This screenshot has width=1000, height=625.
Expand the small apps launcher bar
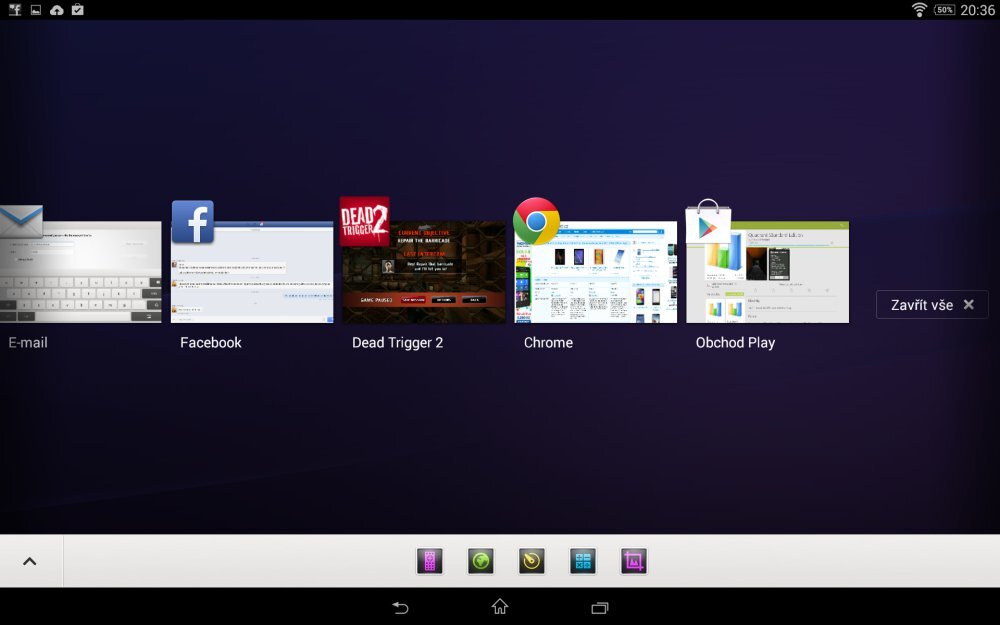(29, 561)
